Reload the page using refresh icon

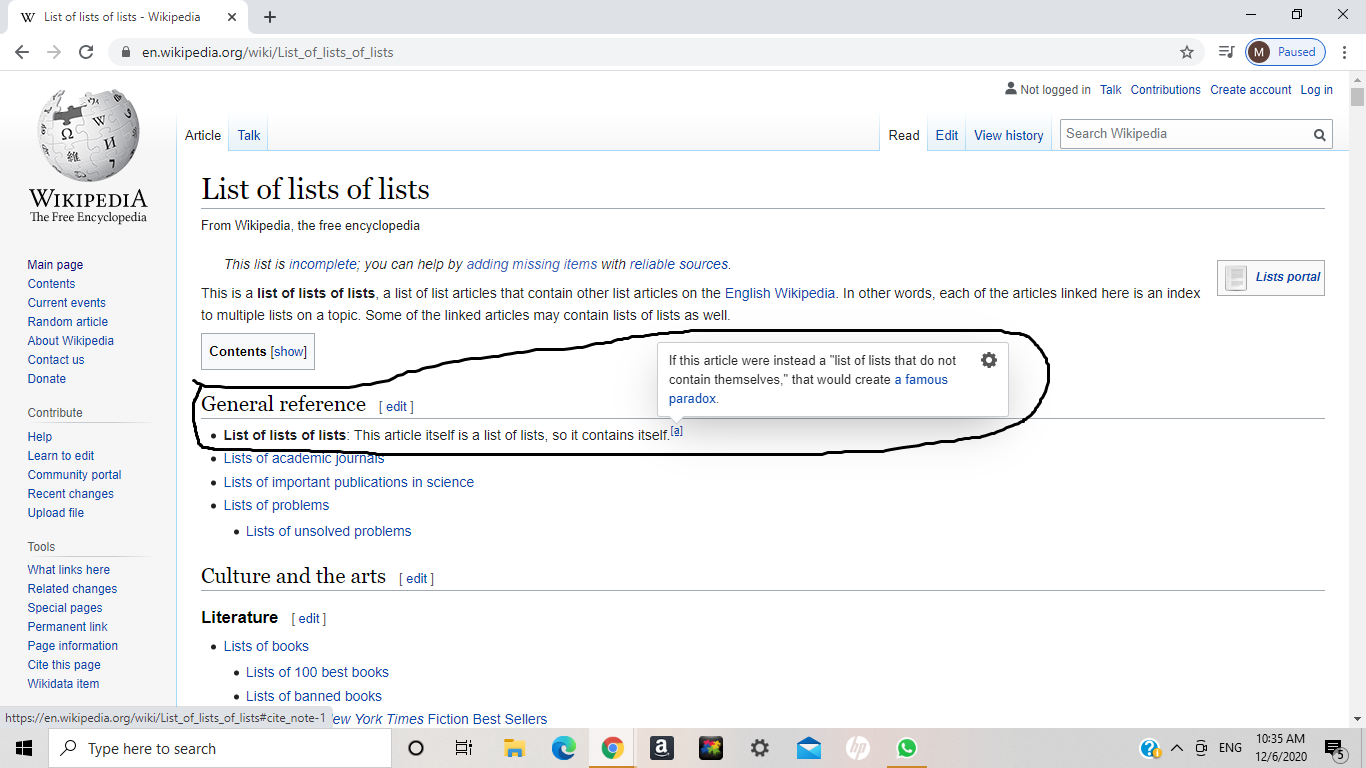[86, 52]
